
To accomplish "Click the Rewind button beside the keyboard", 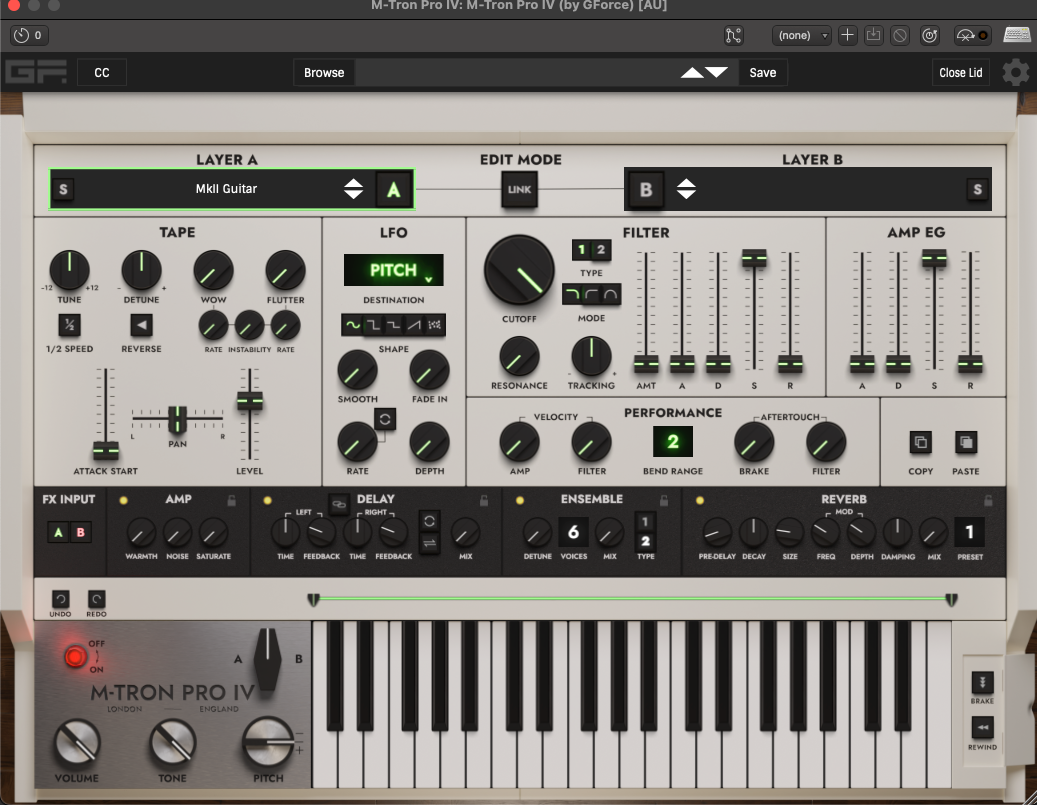I will (x=982, y=727).
